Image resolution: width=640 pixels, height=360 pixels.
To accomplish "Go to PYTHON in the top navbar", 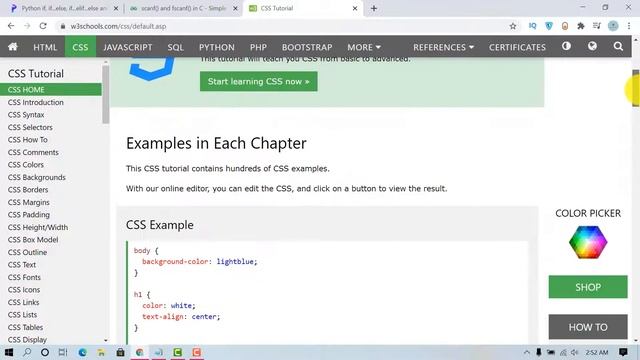I will [x=217, y=47].
